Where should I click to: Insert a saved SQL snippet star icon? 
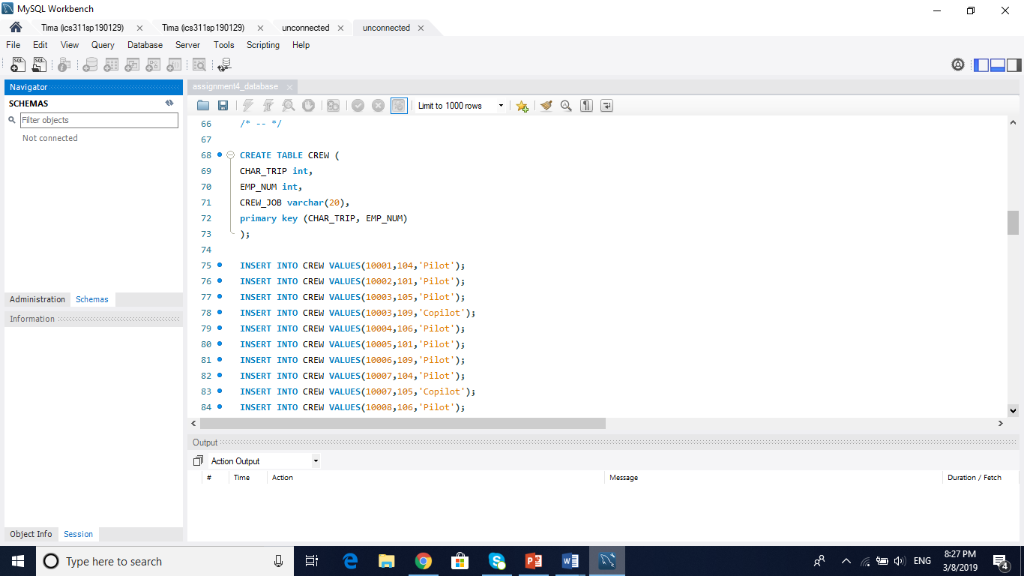click(521, 105)
